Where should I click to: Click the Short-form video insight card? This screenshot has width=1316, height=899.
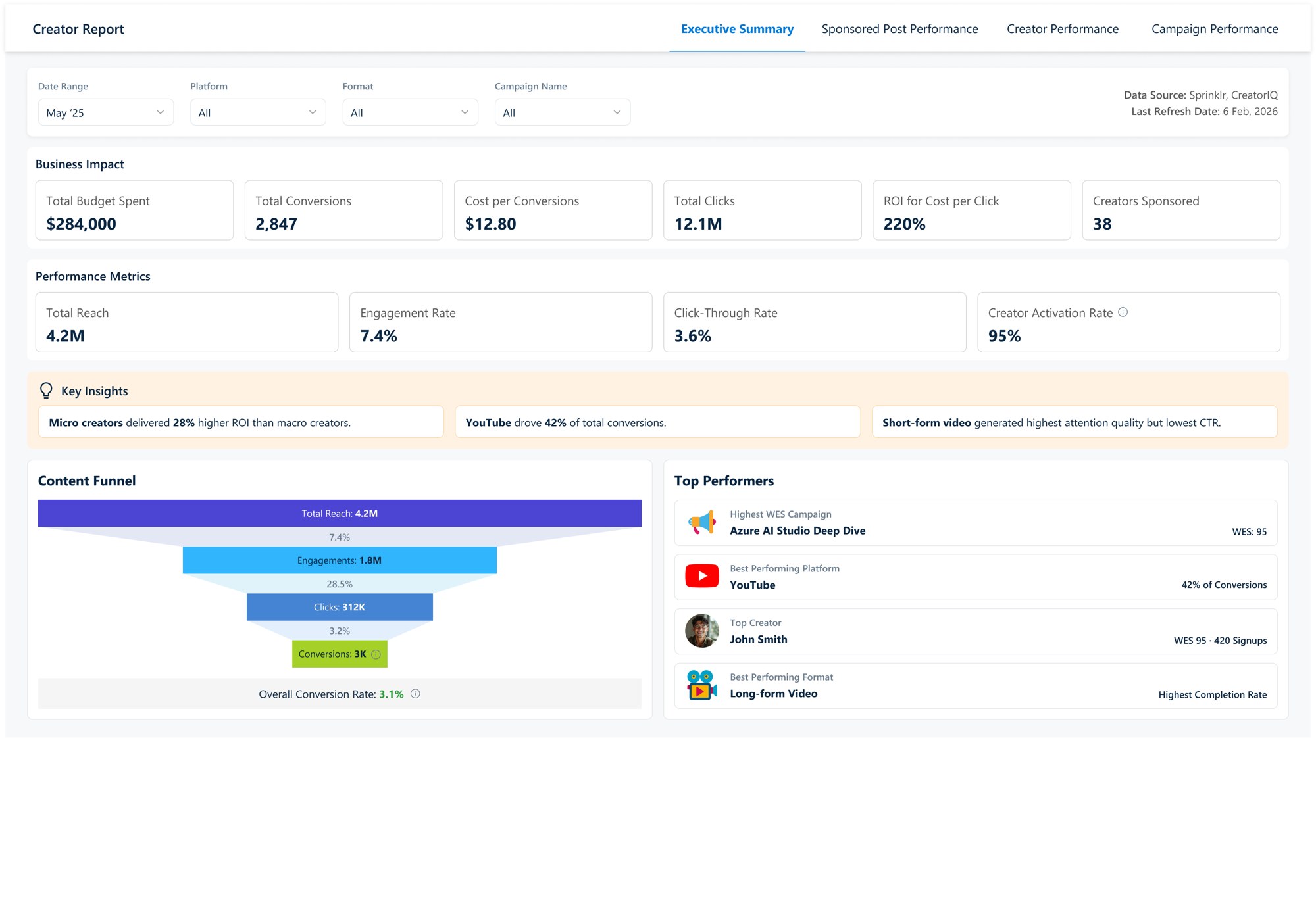point(1075,422)
